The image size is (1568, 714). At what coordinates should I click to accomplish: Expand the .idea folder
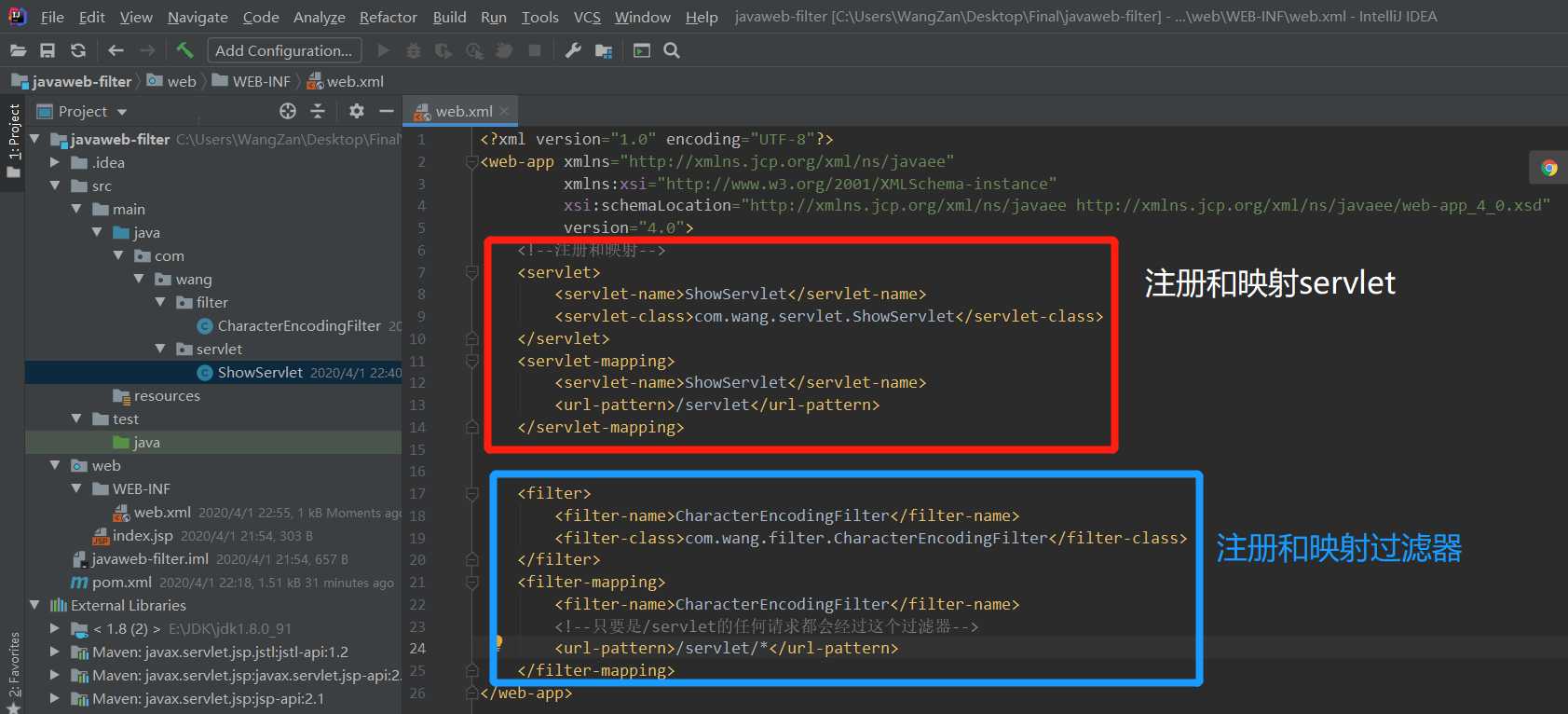(55, 162)
